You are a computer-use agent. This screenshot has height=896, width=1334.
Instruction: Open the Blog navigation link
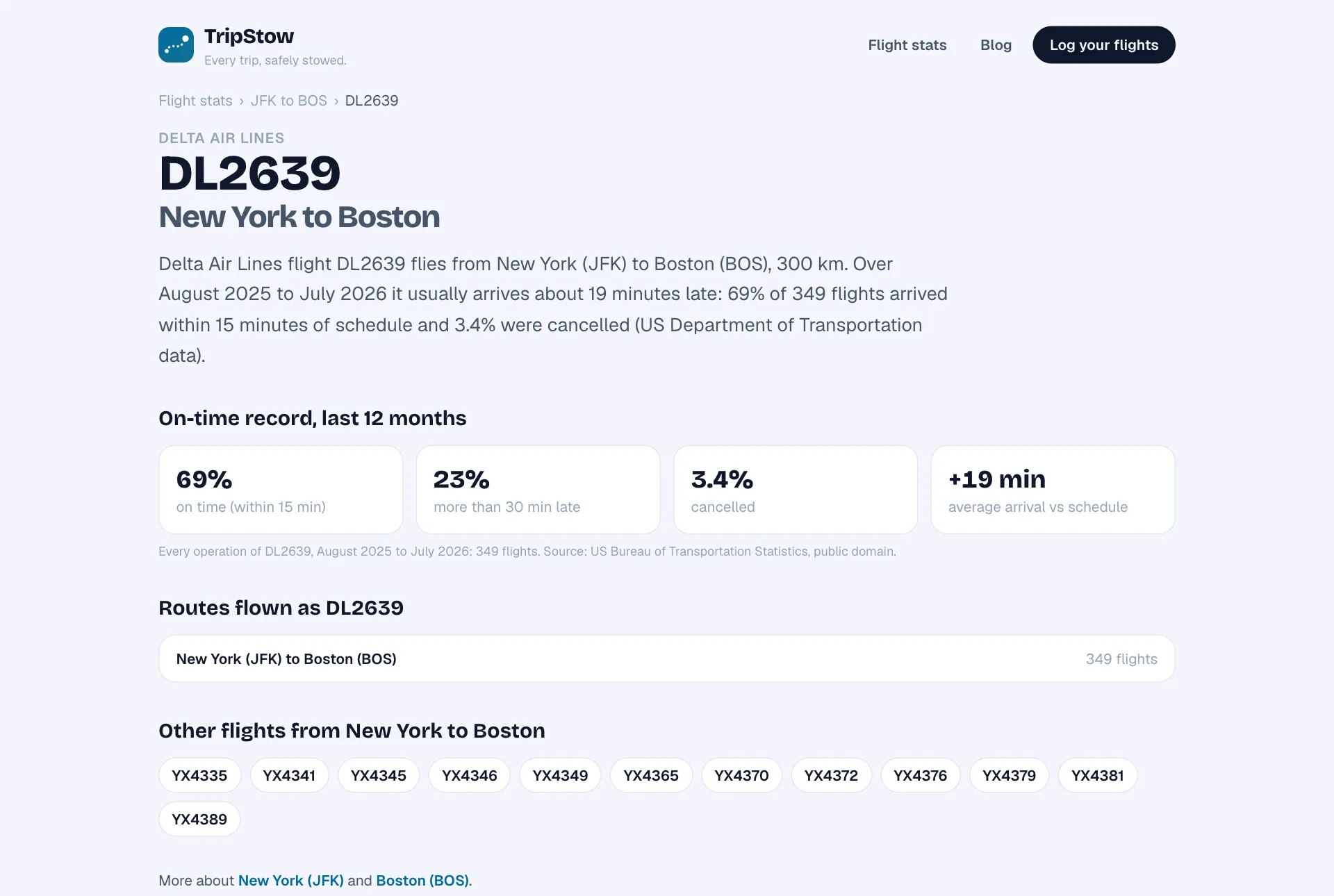coord(996,45)
